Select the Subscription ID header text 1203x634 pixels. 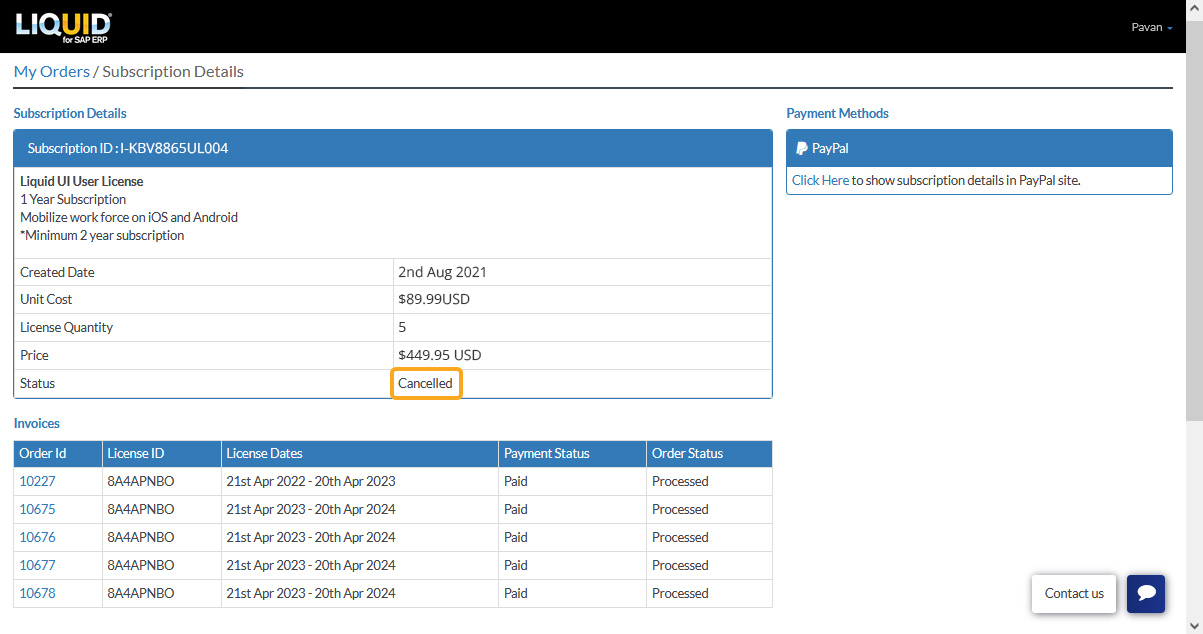coord(128,148)
